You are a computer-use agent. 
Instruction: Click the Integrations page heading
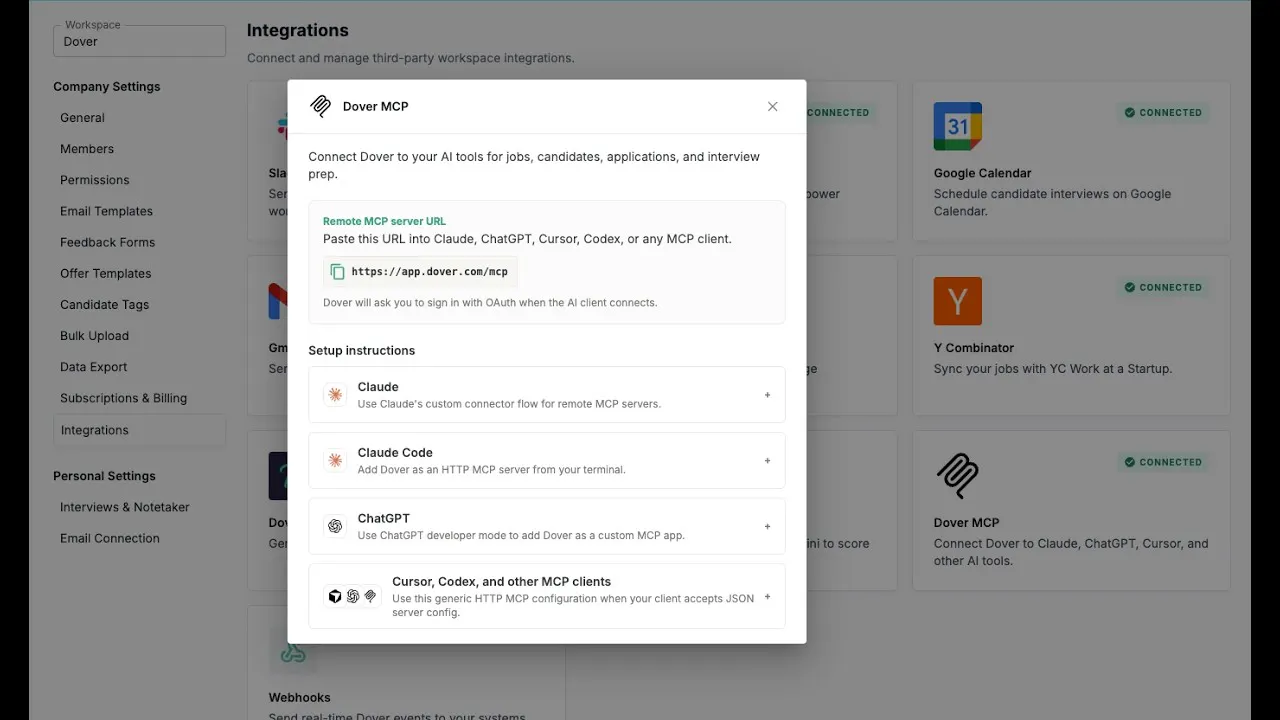[298, 30]
